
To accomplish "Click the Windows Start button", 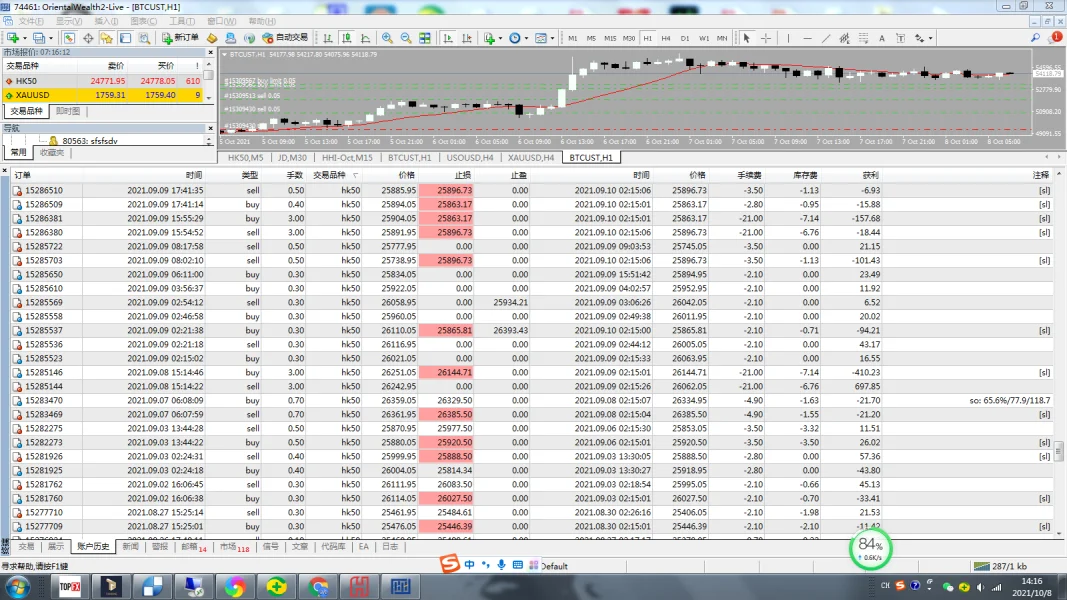I will click(17, 586).
